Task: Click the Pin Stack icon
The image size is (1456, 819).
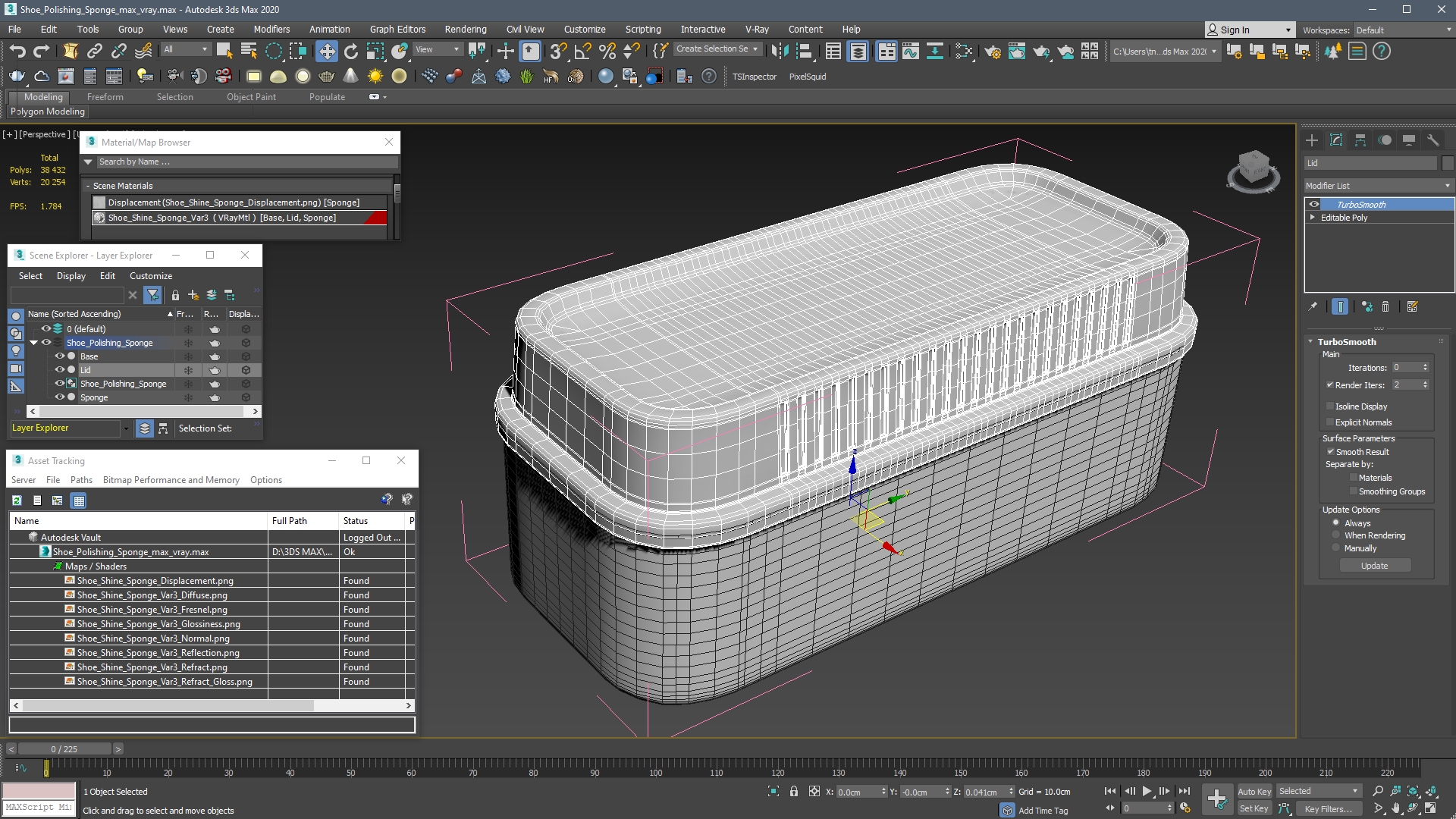Action: (x=1313, y=306)
